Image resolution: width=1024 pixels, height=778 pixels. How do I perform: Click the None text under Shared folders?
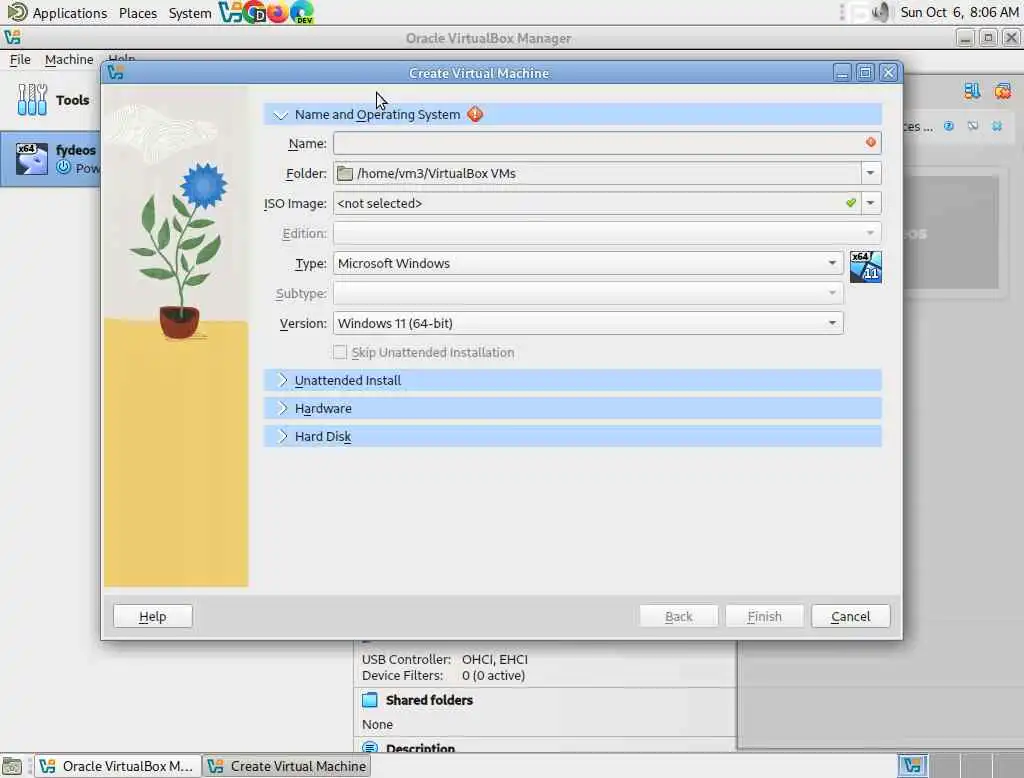click(x=377, y=724)
